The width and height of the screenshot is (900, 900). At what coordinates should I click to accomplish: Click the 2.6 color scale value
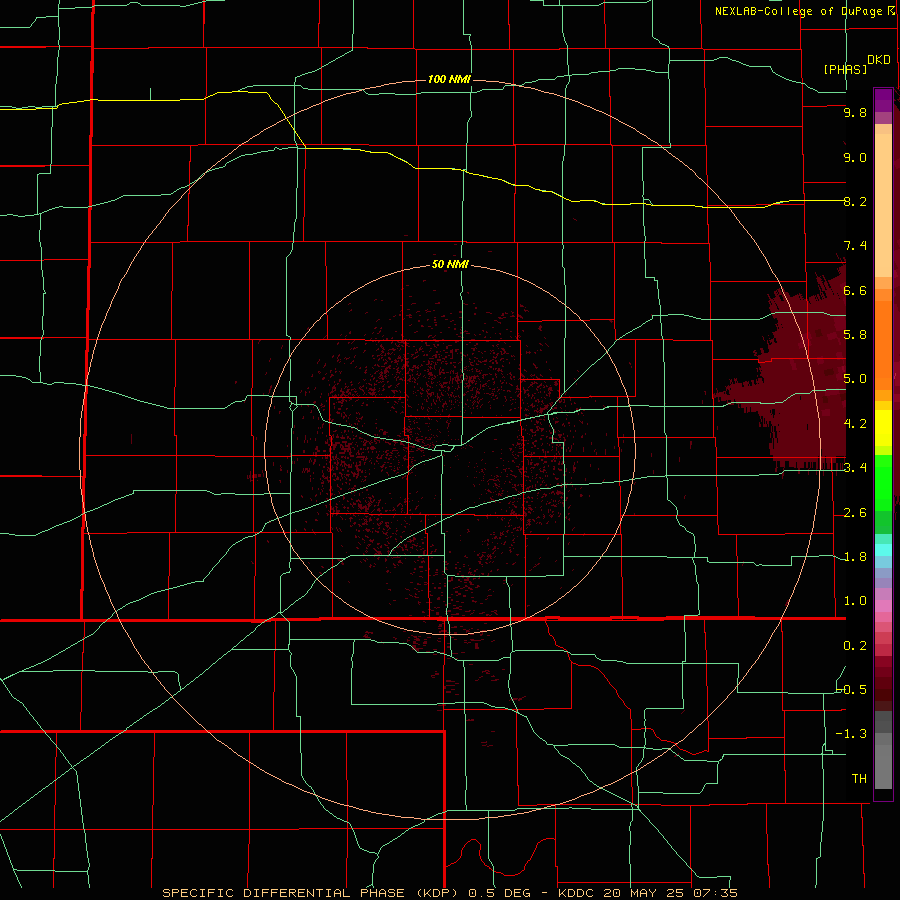tap(855, 512)
